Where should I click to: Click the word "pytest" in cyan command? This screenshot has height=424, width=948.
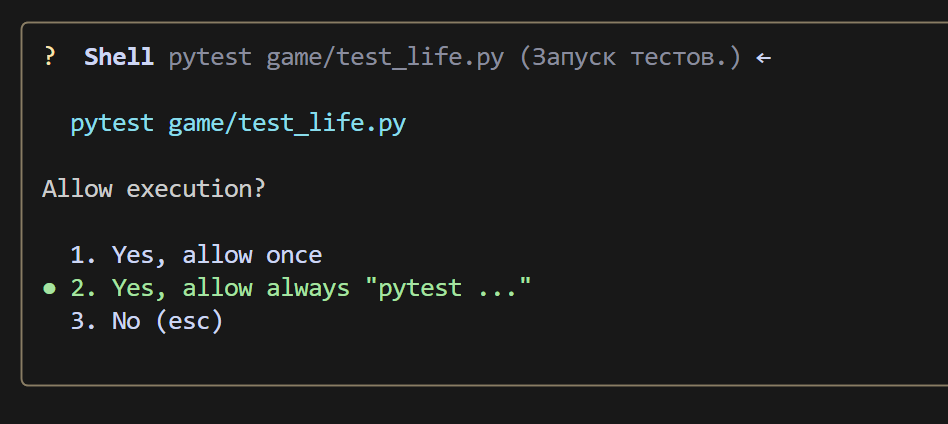click(x=112, y=123)
